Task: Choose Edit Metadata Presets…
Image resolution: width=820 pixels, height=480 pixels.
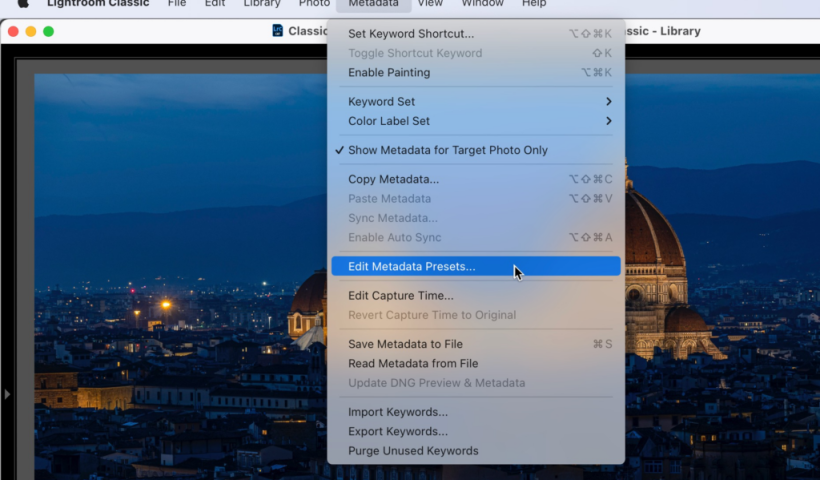Action: [411, 266]
